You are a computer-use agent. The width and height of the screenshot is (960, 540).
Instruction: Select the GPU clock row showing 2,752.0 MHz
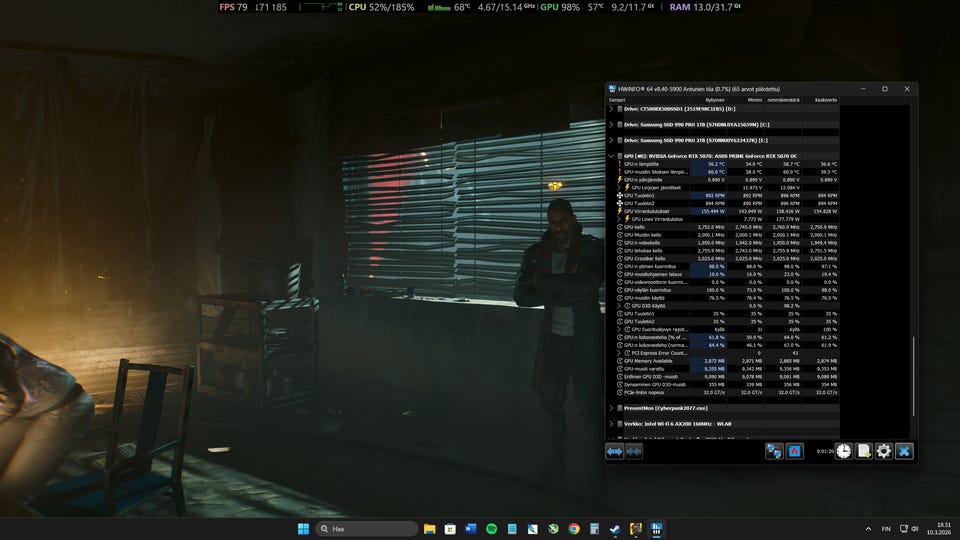tap(727, 227)
